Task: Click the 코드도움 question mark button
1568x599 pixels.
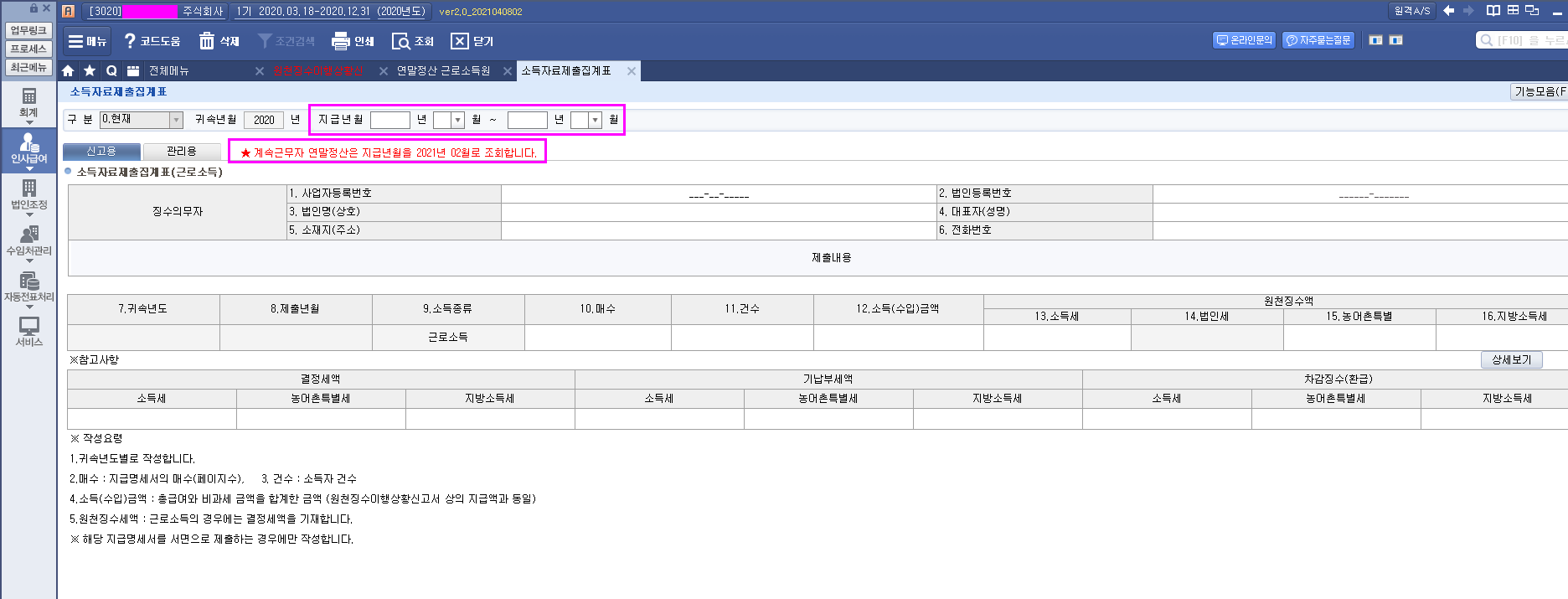Action: (x=152, y=41)
